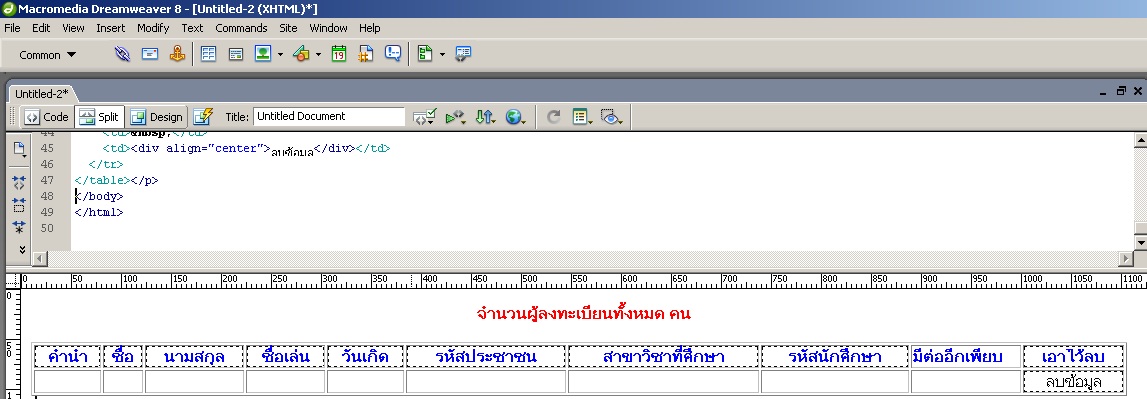The image size is (1147, 399).
Task: Open the Insert menu
Action: click(110, 28)
